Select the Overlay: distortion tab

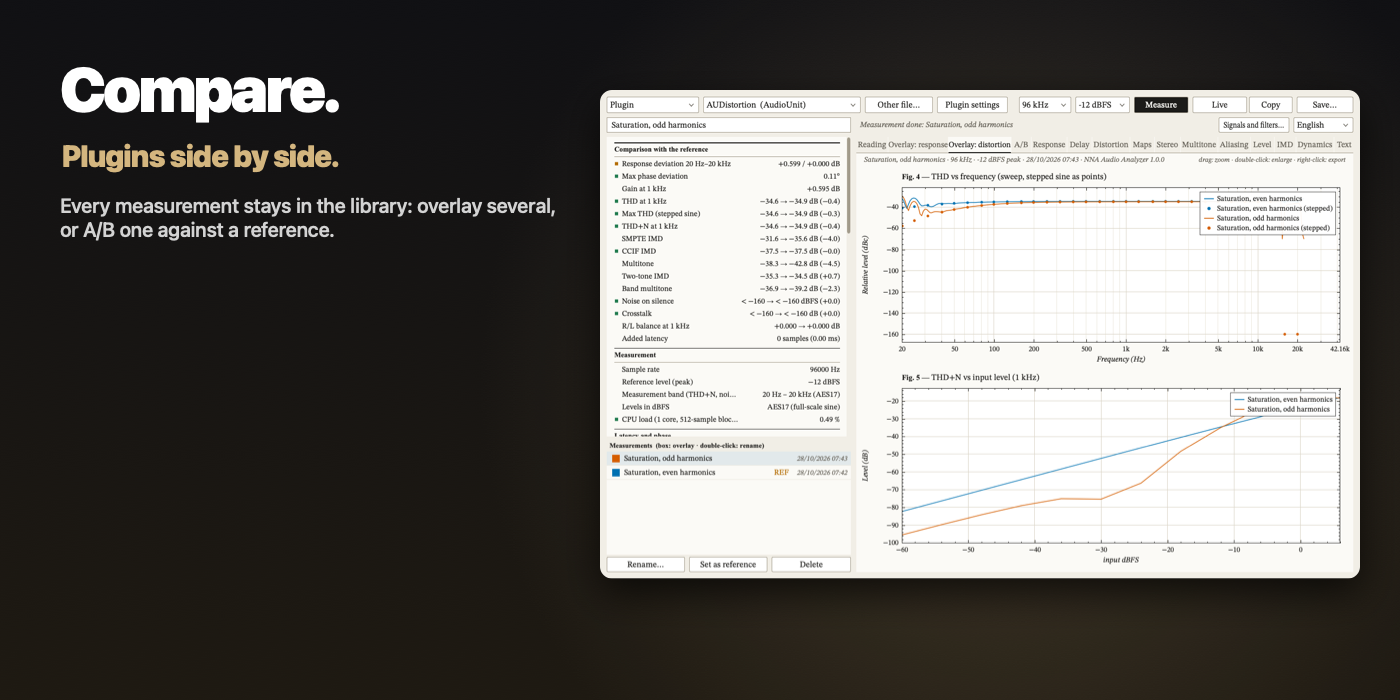[x=979, y=145]
